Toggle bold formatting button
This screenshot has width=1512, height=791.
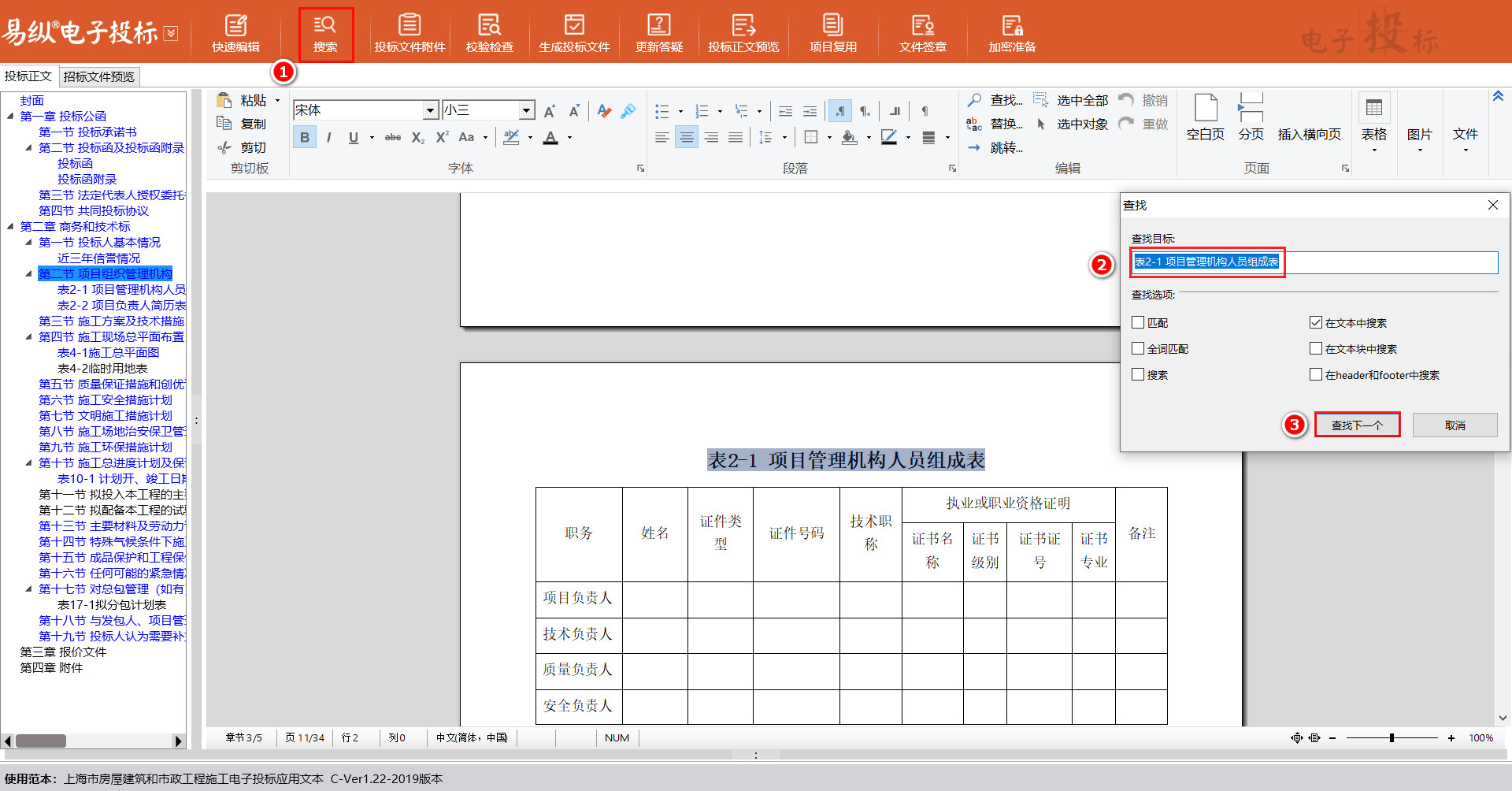pos(305,137)
